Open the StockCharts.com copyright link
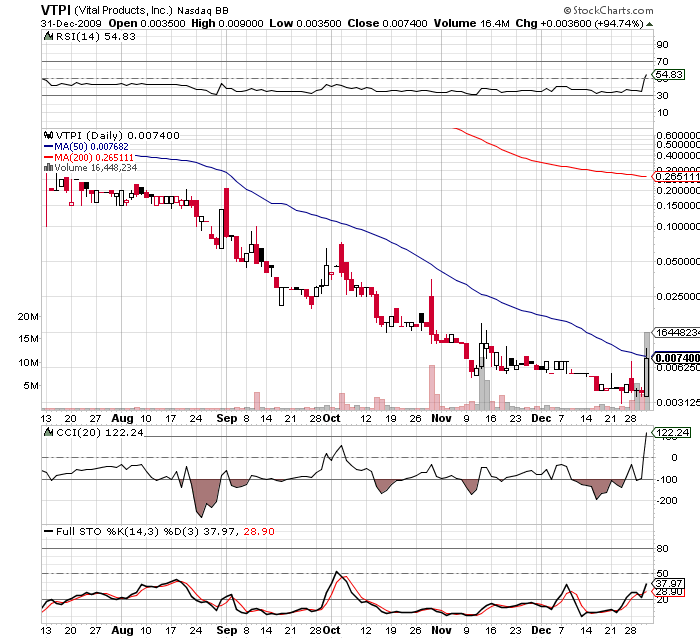The image size is (700, 639). click(608, 10)
